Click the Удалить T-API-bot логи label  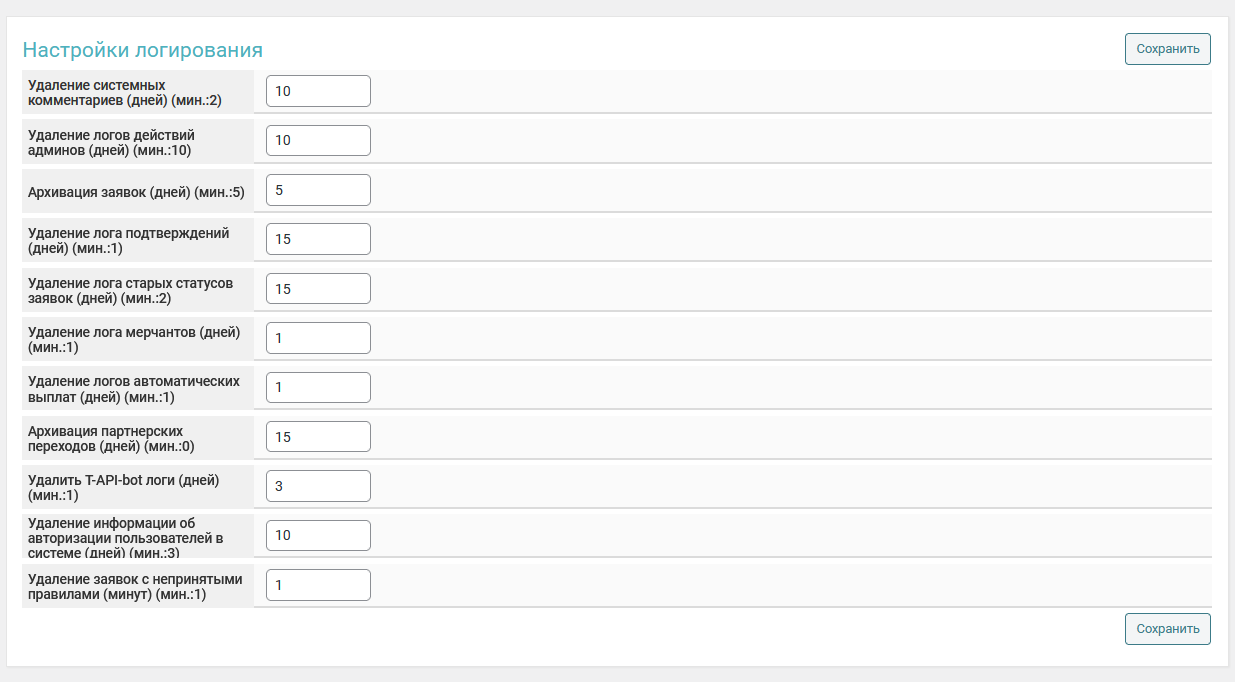(x=123, y=487)
